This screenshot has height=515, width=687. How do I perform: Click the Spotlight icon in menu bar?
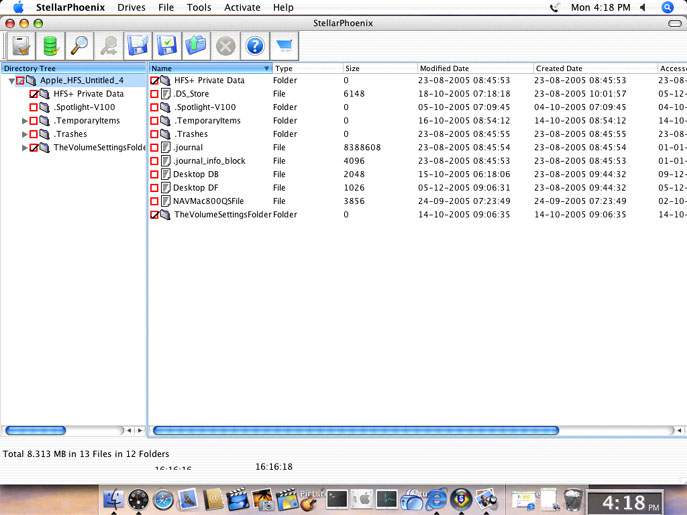click(667, 7)
